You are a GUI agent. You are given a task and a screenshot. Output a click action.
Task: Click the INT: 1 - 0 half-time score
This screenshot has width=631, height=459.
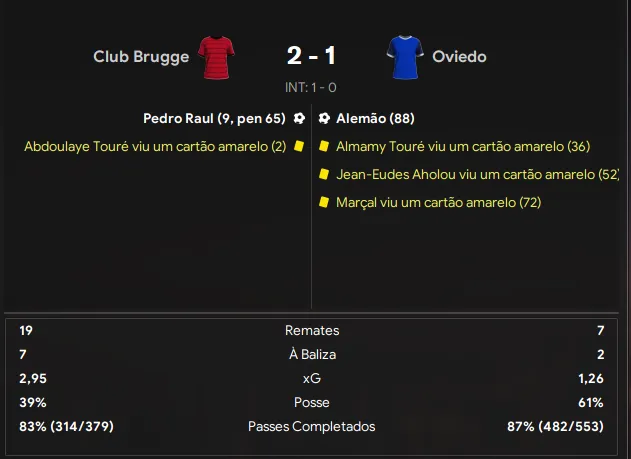tap(311, 87)
